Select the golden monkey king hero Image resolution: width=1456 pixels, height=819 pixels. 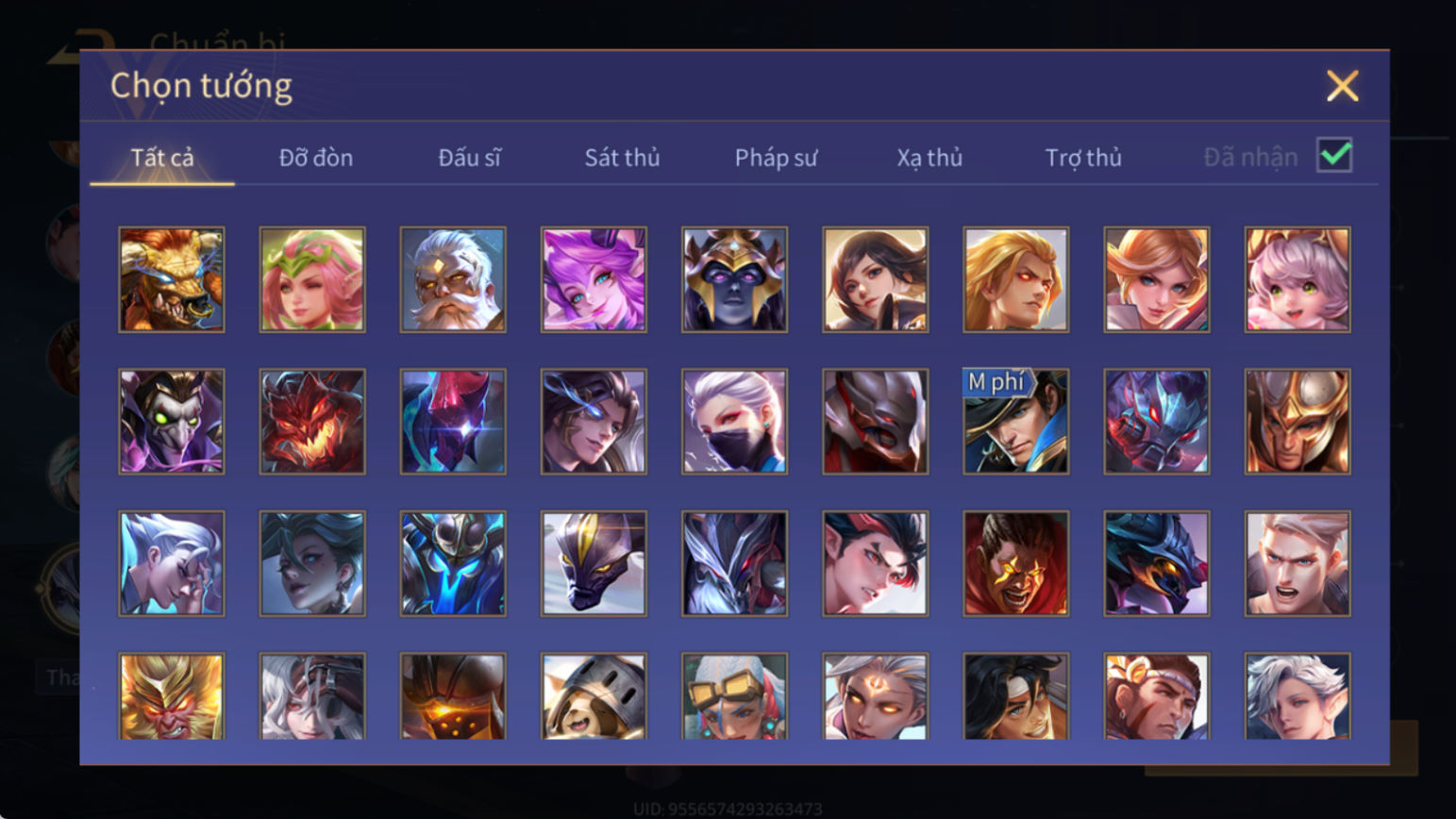[172, 696]
